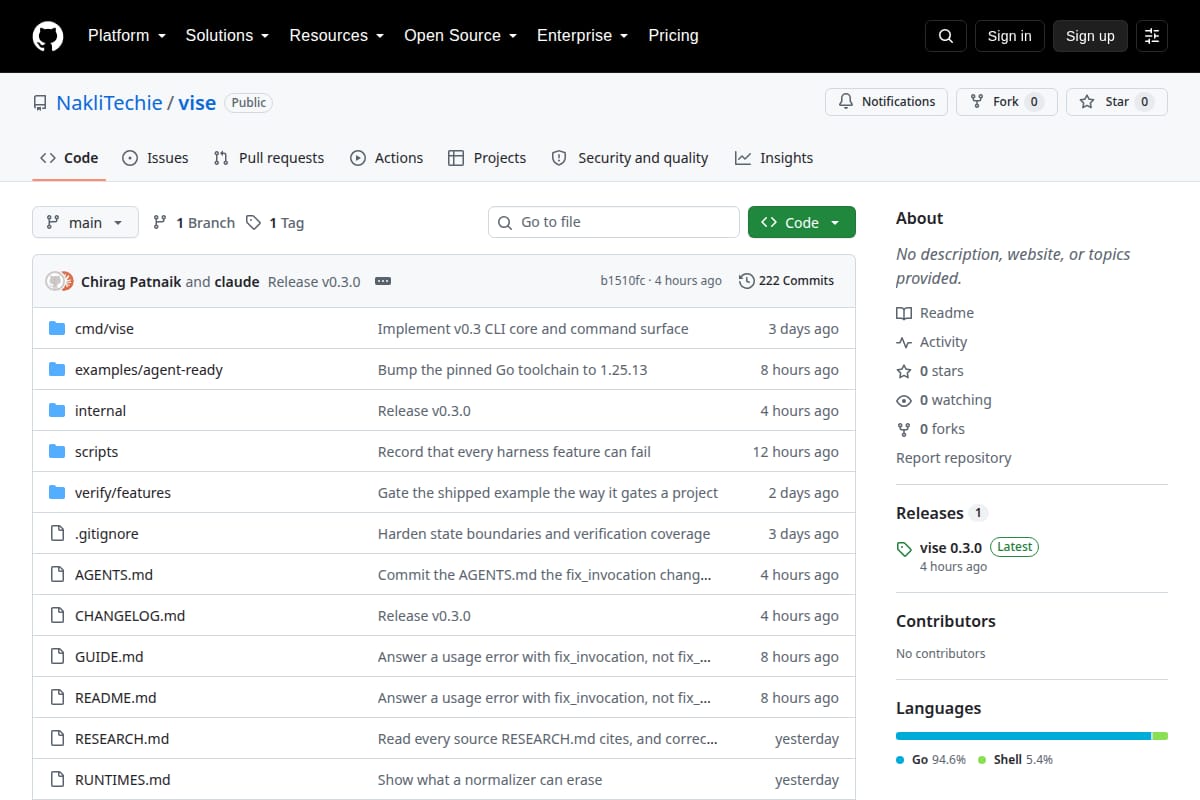1200x800 pixels.
Task: Switch to the Projects tab
Action: [x=487, y=158]
